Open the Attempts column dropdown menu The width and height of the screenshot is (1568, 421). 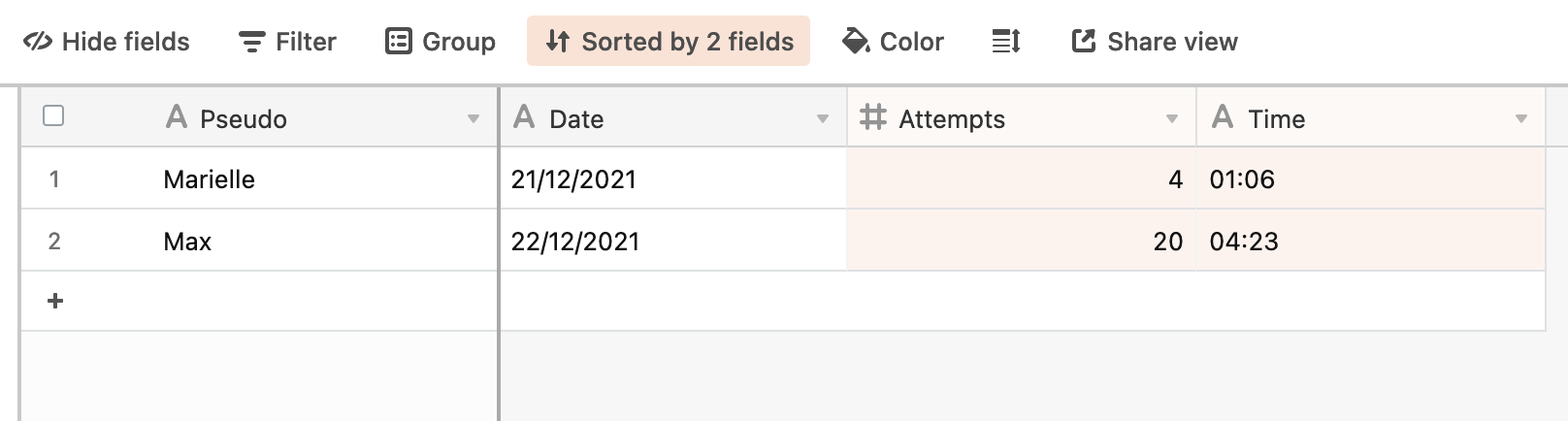coord(1172,119)
